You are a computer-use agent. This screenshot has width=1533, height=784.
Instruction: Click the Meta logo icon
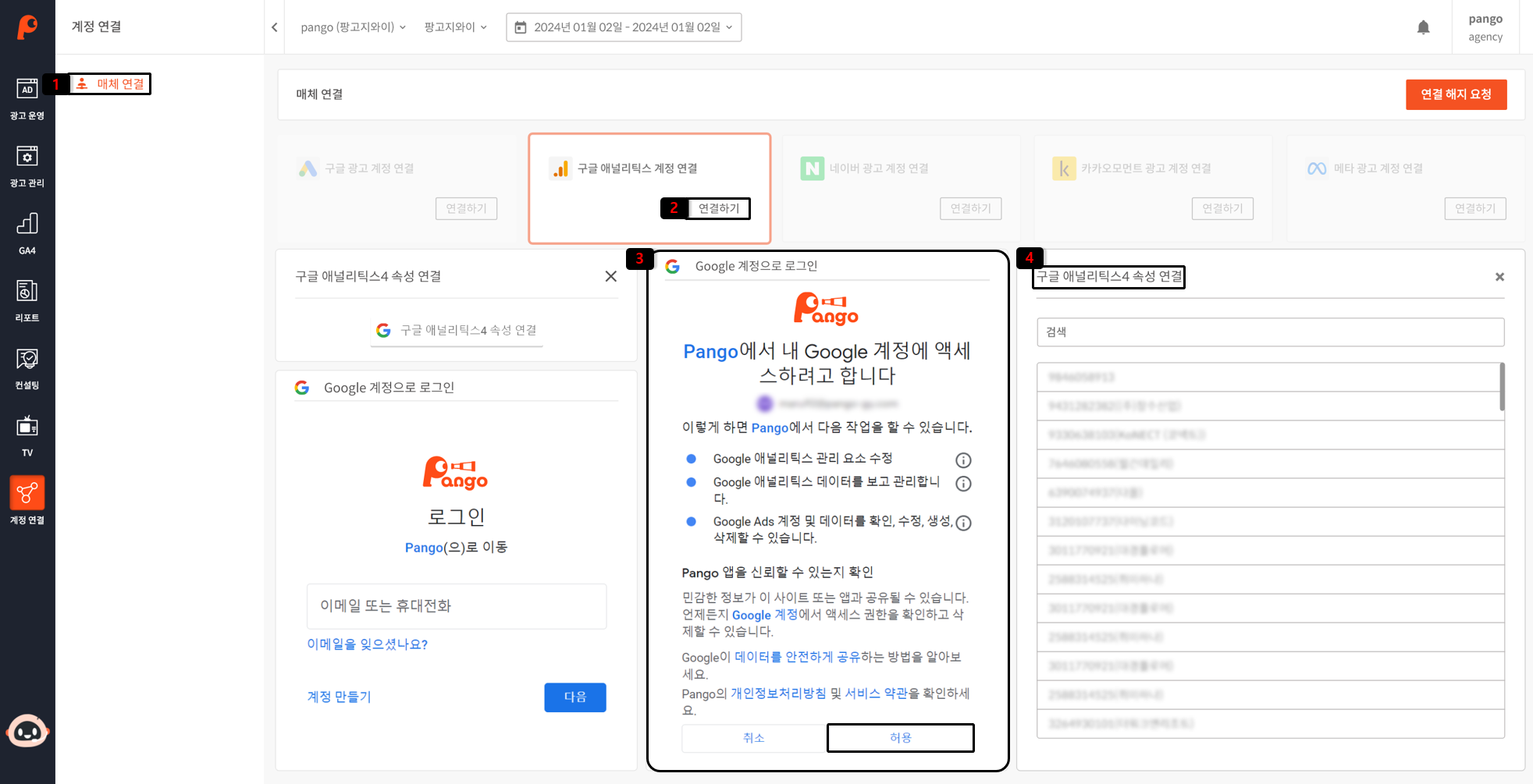[x=1317, y=169]
